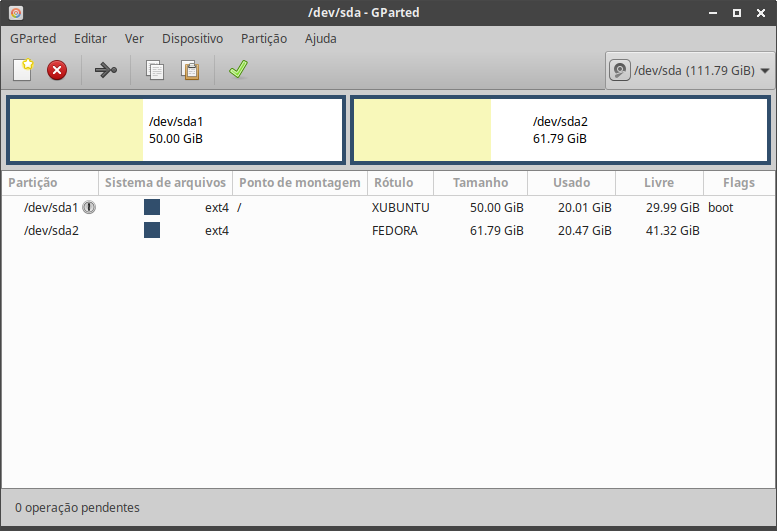Open the Editar menu
Viewport: 777px width, 531px height.
90,39
